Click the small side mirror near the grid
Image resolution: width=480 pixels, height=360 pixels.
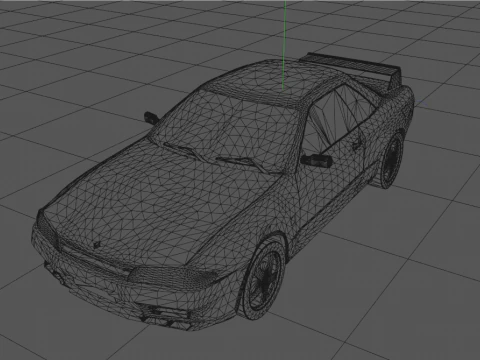click(x=151, y=117)
